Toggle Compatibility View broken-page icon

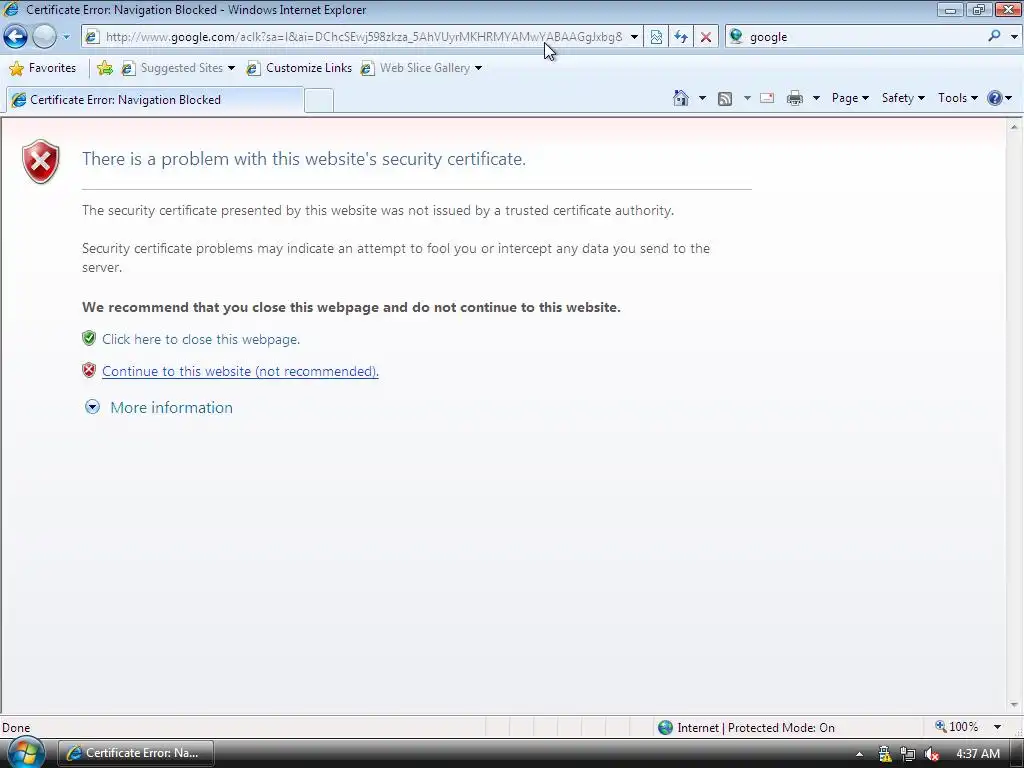click(656, 37)
